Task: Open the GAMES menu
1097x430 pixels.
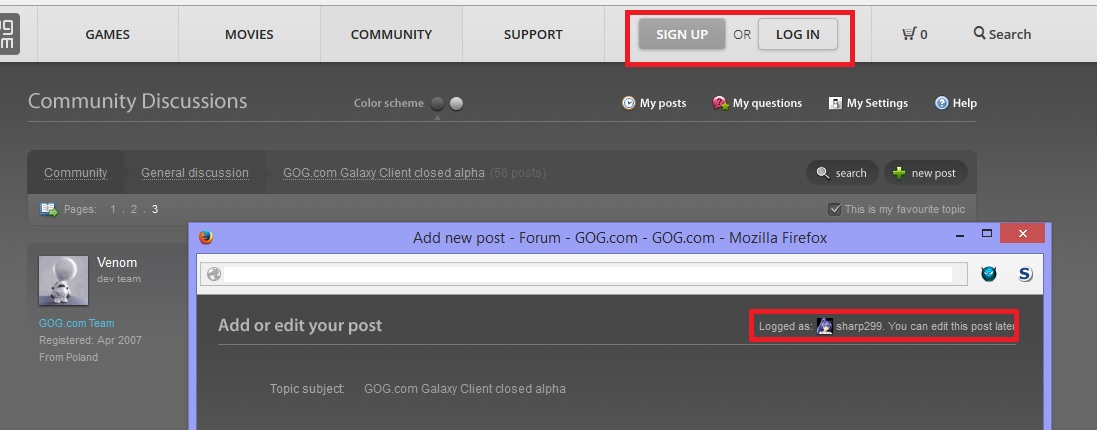Action: pyautogui.click(x=108, y=34)
